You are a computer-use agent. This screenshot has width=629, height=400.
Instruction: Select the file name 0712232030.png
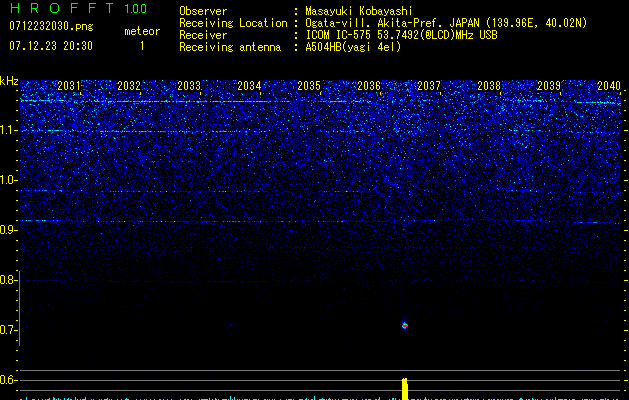(51, 26)
